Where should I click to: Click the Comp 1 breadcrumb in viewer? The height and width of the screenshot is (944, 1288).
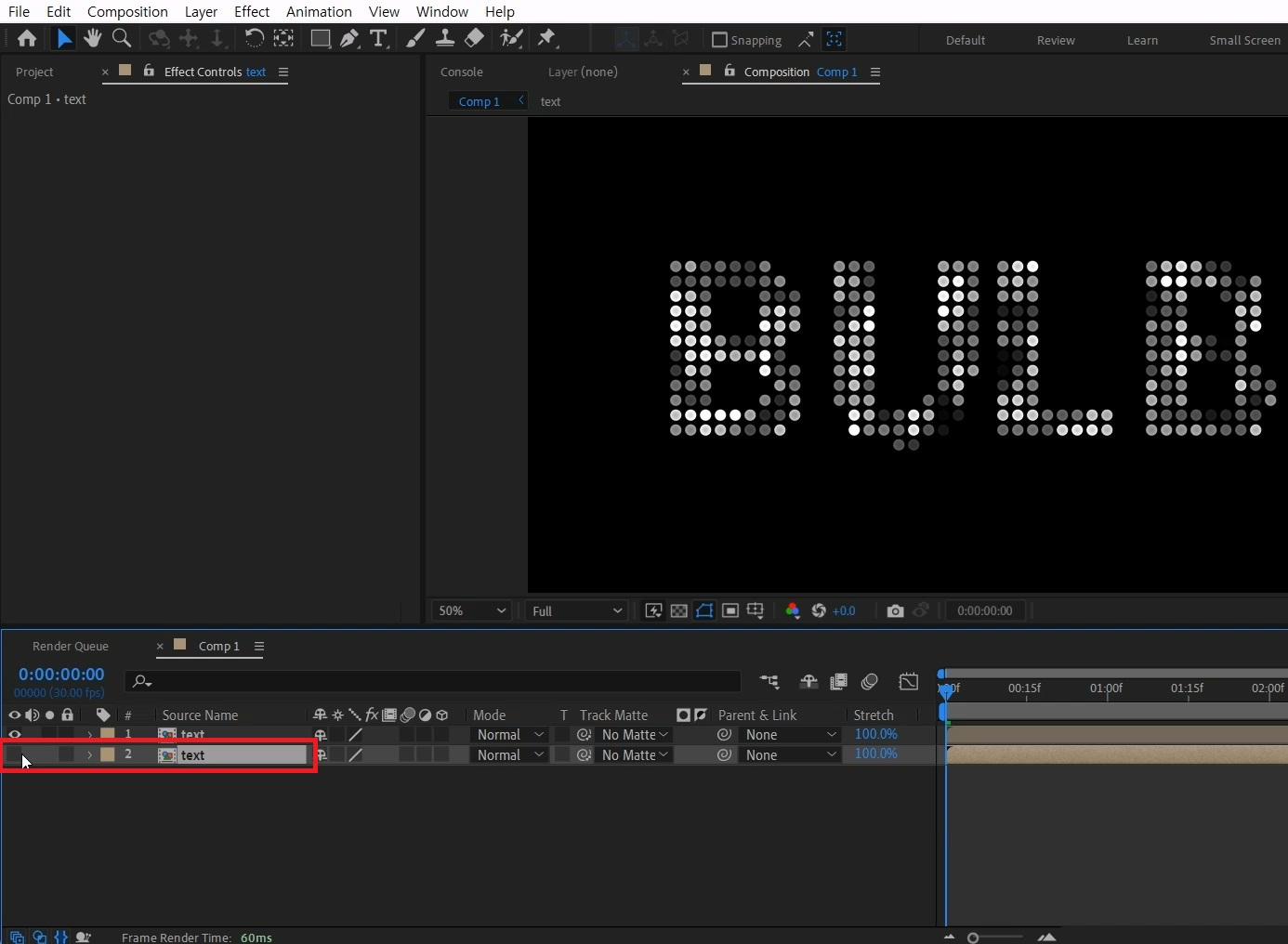(x=480, y=101)
